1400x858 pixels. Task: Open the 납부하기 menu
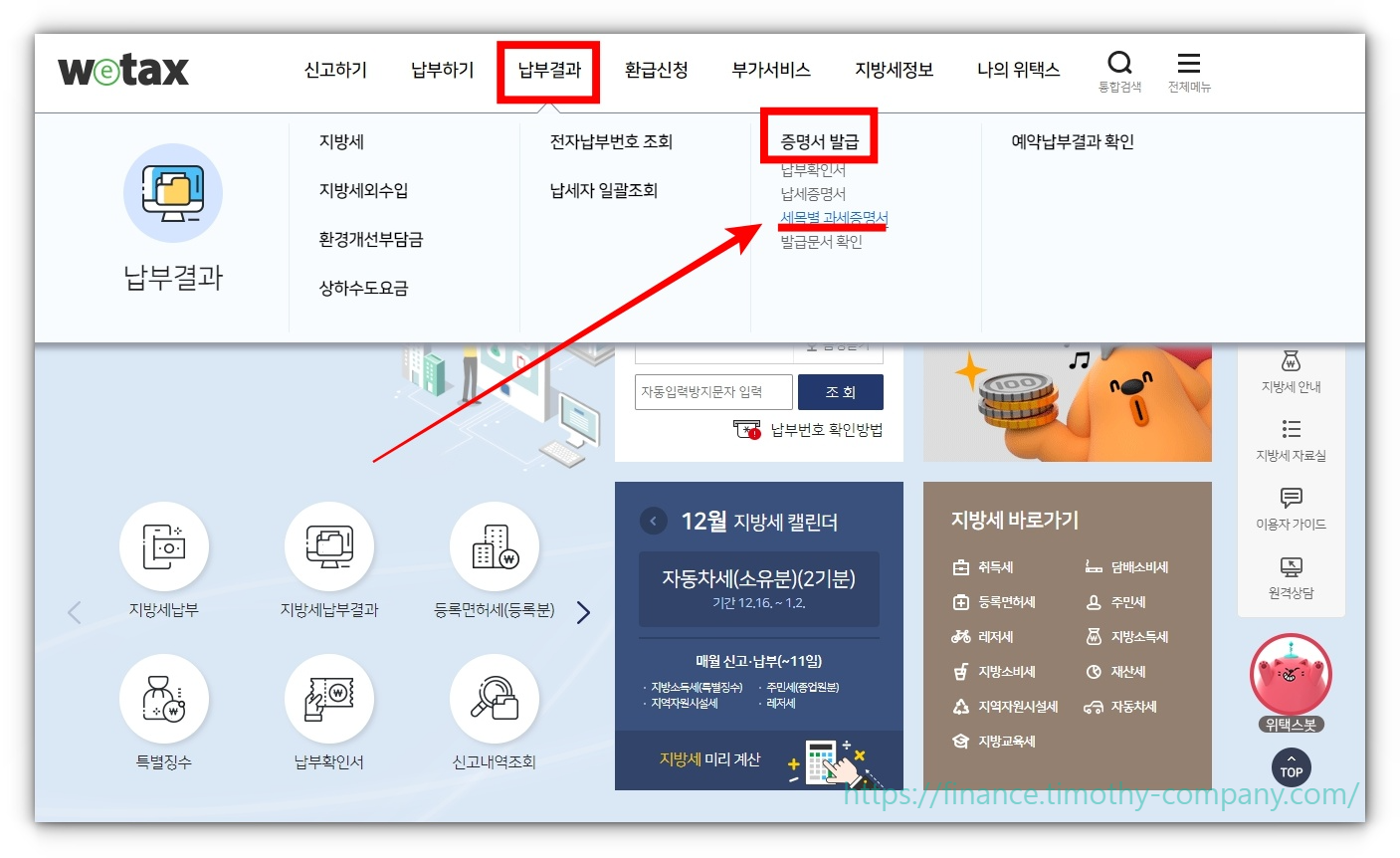(441, 70)
